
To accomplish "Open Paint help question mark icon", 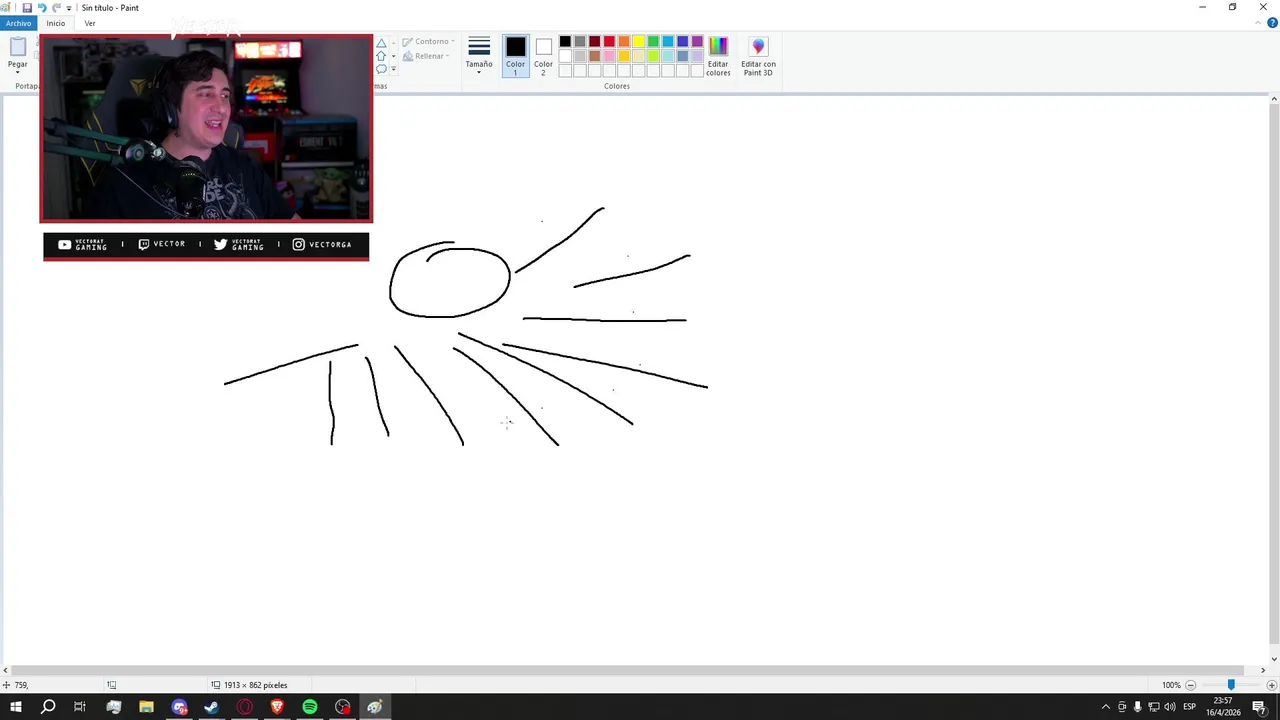I will 1272,23.
